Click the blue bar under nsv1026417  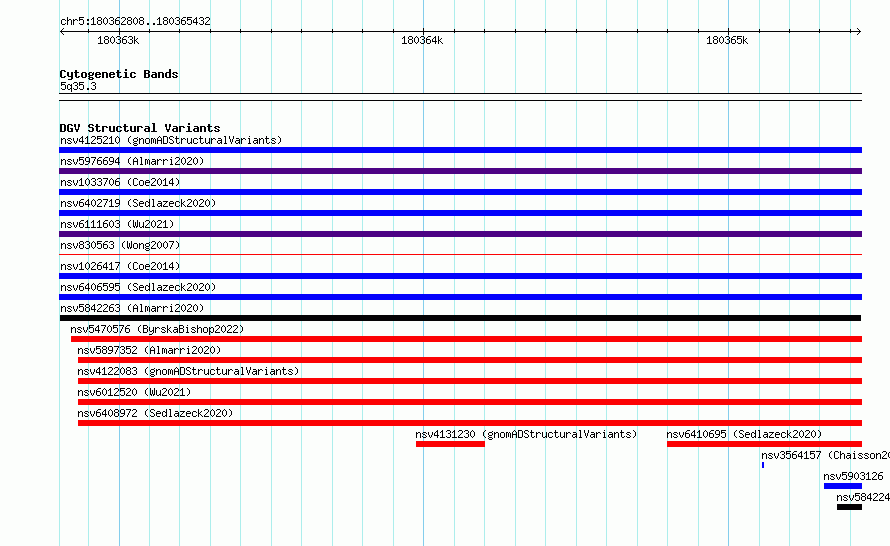(460, 276)
